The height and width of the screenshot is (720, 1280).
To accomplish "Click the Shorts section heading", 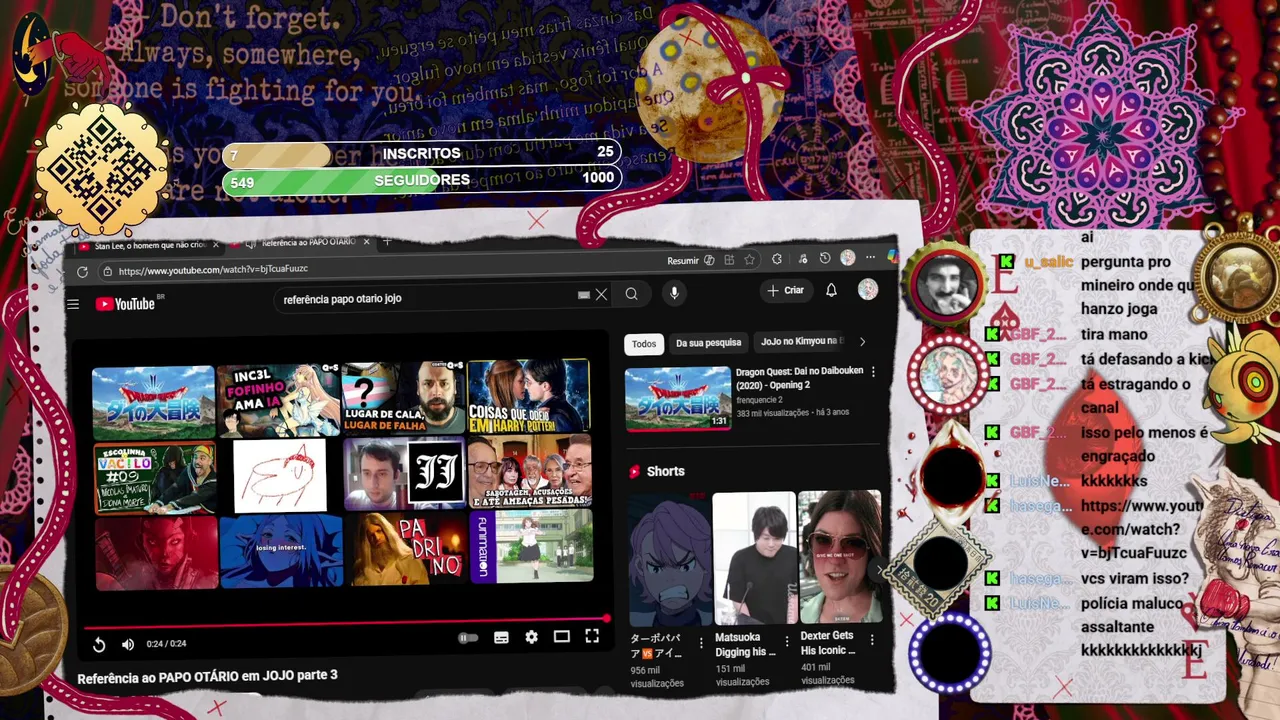I will click(x=665, y=471).
